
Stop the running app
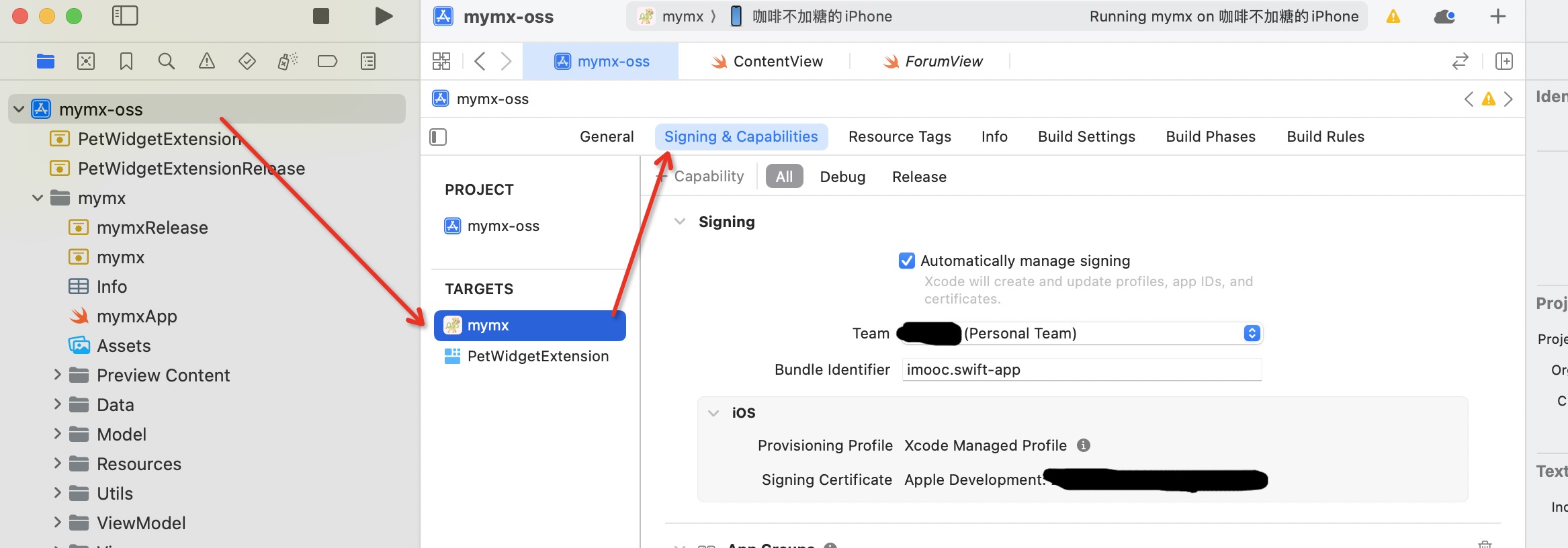321,16
